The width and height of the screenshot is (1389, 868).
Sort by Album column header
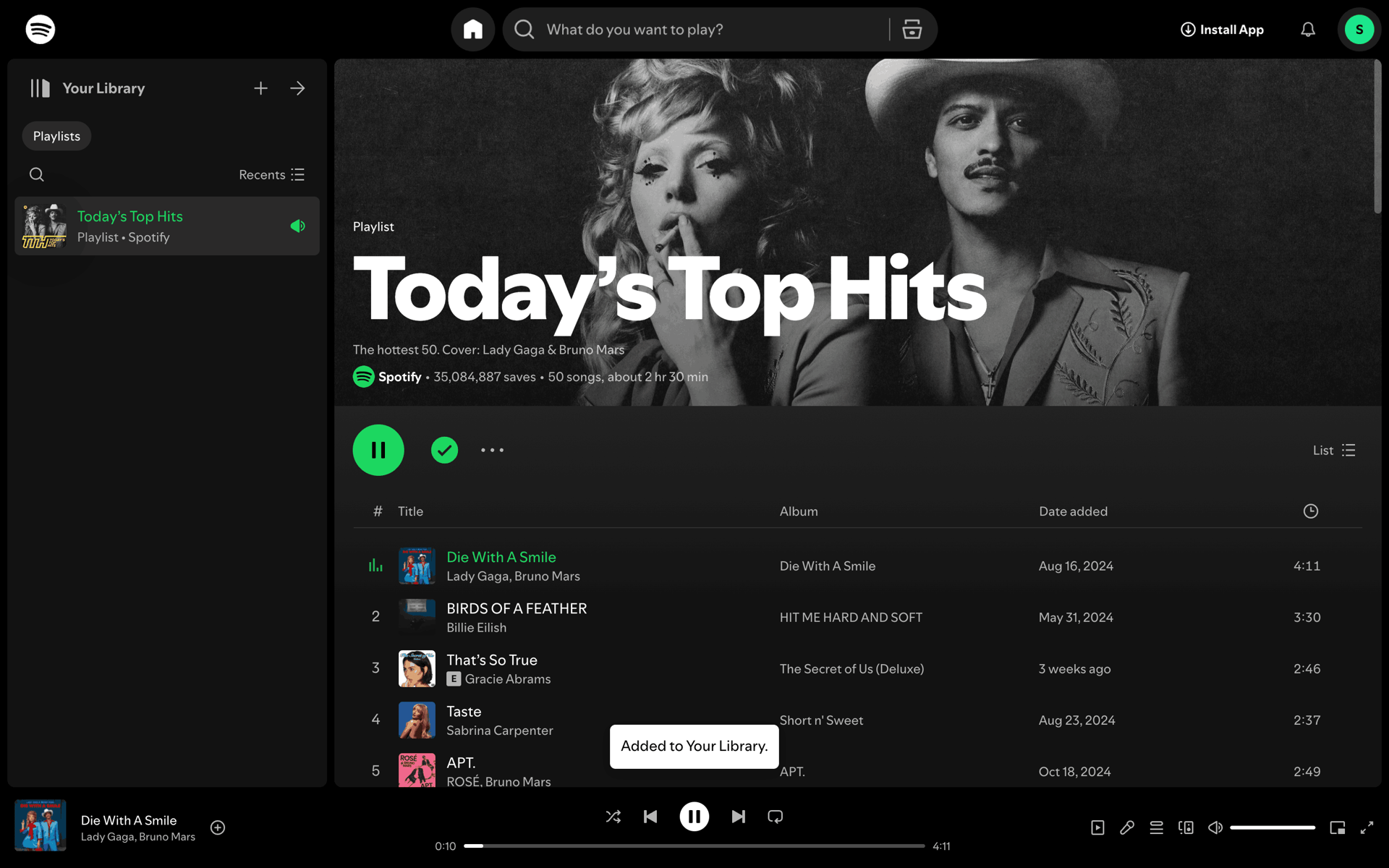[x=799, y=511]
